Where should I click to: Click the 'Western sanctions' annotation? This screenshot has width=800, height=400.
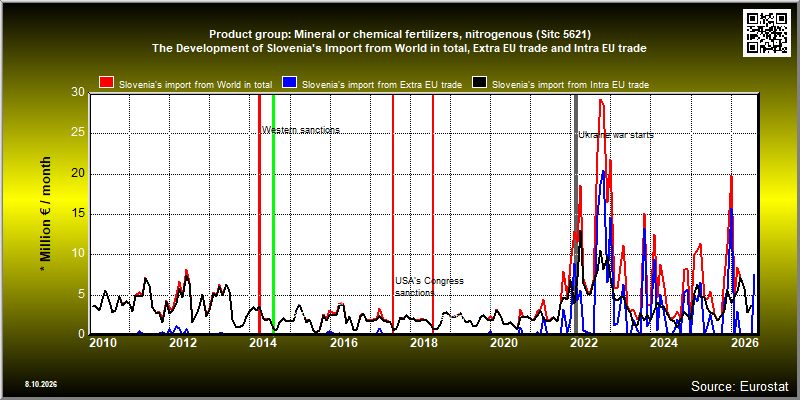pyautogui.click(x=301, y=130)
